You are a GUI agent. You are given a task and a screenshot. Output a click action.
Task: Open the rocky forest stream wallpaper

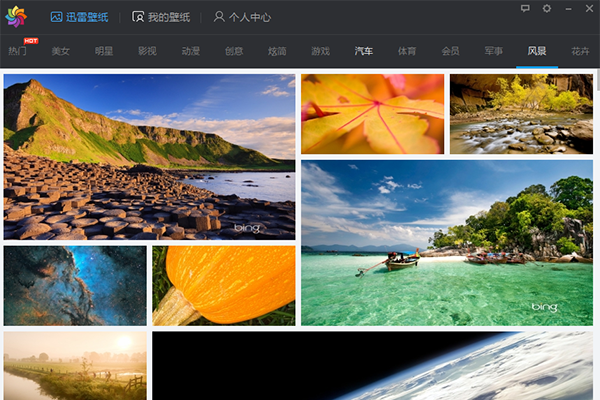click(521, 113)
